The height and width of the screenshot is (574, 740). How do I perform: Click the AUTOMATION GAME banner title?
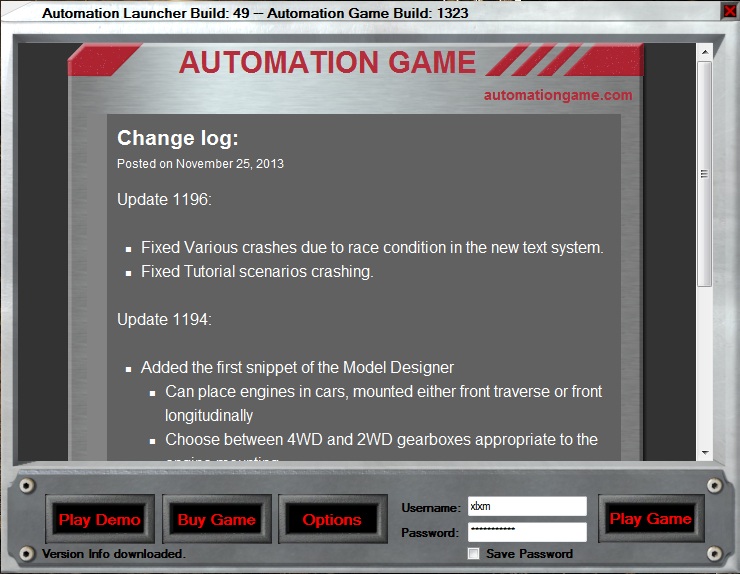(x=327, y=62)
